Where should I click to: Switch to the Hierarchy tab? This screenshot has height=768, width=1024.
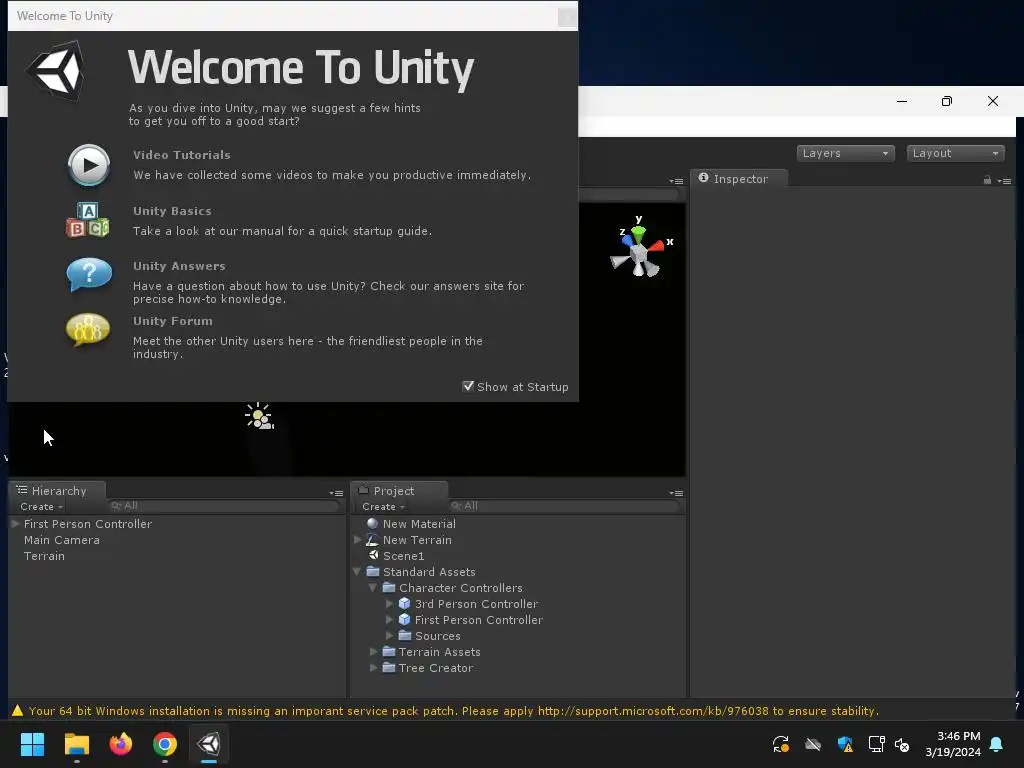(57, 490)
